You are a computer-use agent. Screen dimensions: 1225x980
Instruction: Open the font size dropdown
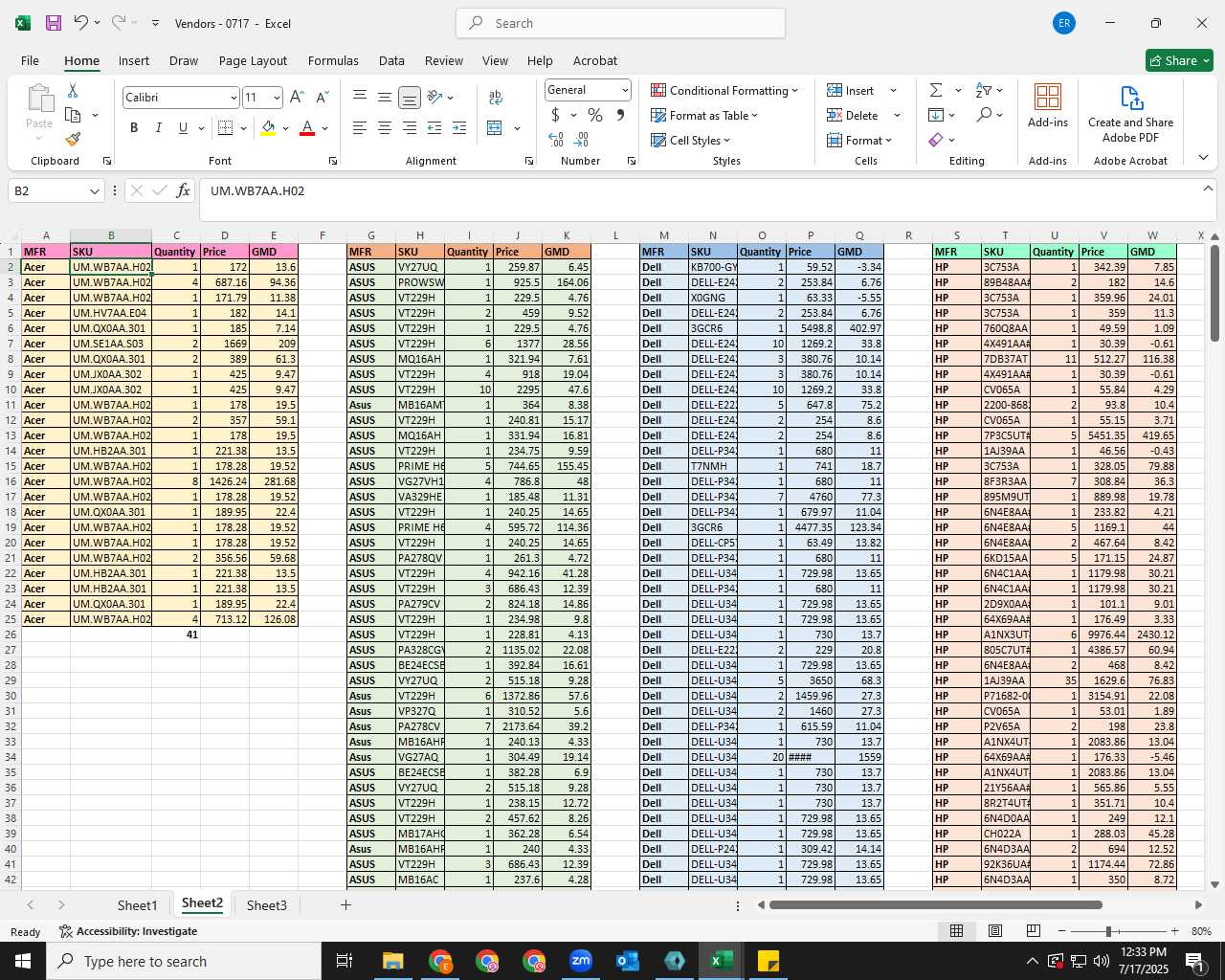coord(277,98)
